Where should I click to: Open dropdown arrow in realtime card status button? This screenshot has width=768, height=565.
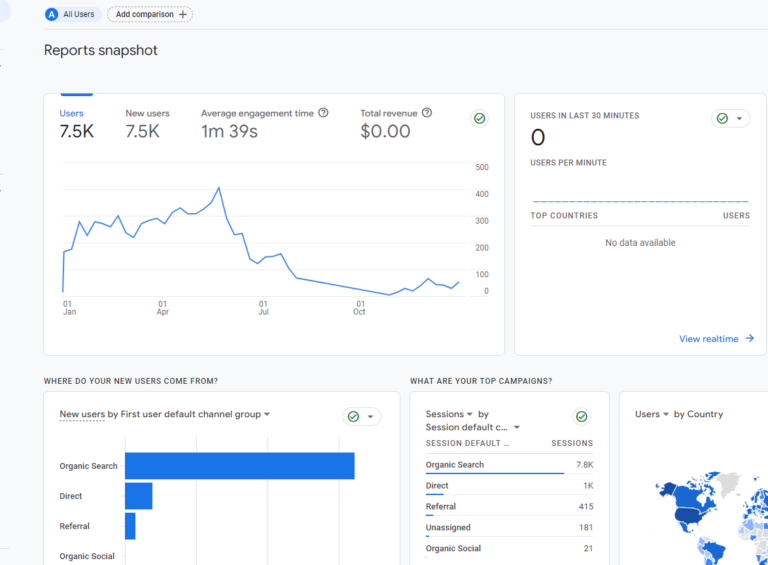[x=739, y=118]
